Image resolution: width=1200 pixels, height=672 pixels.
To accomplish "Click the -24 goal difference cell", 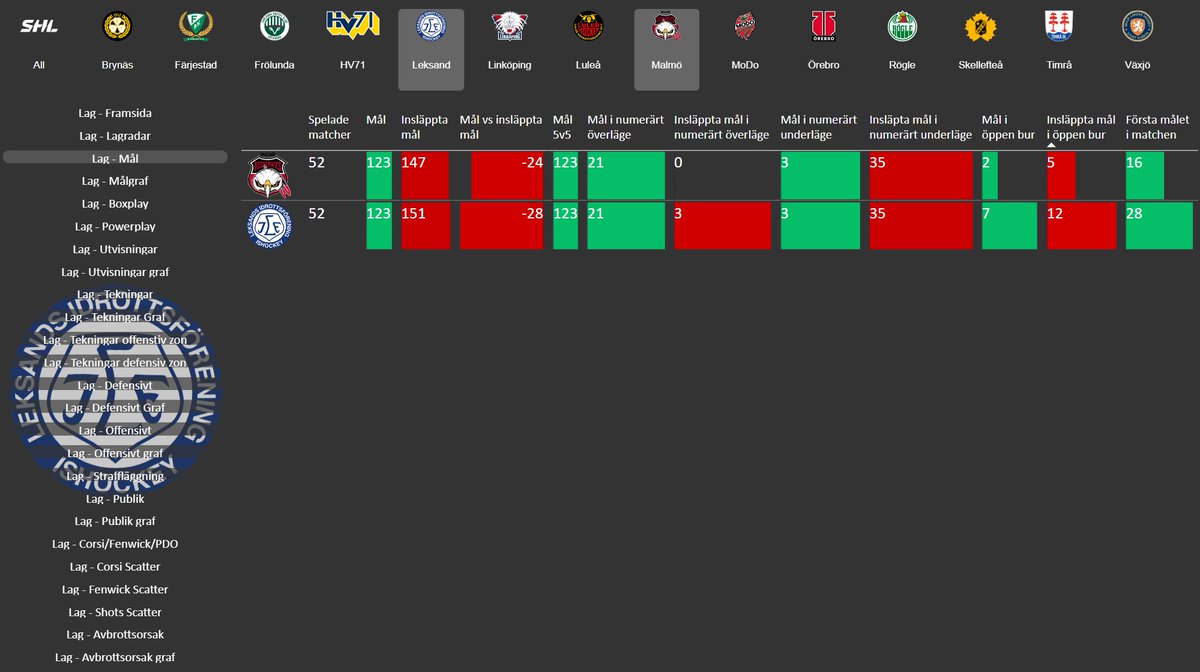I will point(507,175).
